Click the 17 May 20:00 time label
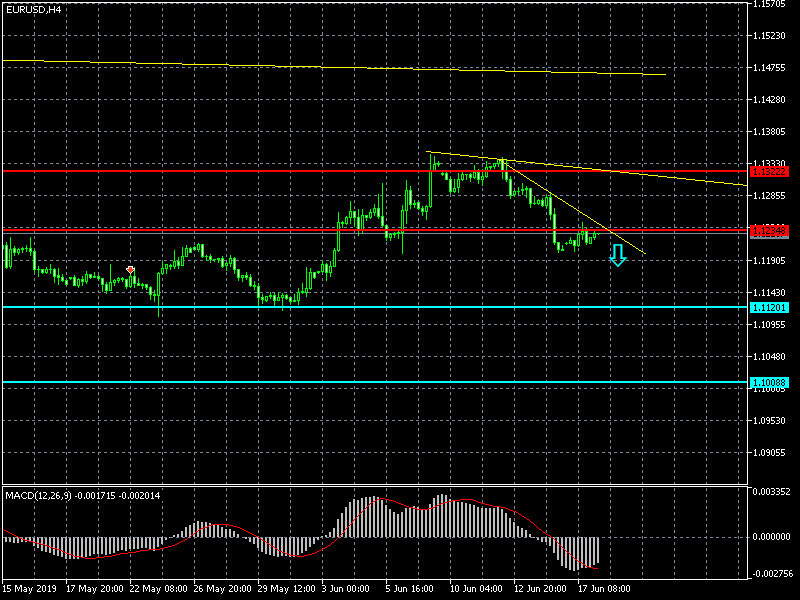The width and height of the screenshot is (800, 600). [x=94, y=589]
